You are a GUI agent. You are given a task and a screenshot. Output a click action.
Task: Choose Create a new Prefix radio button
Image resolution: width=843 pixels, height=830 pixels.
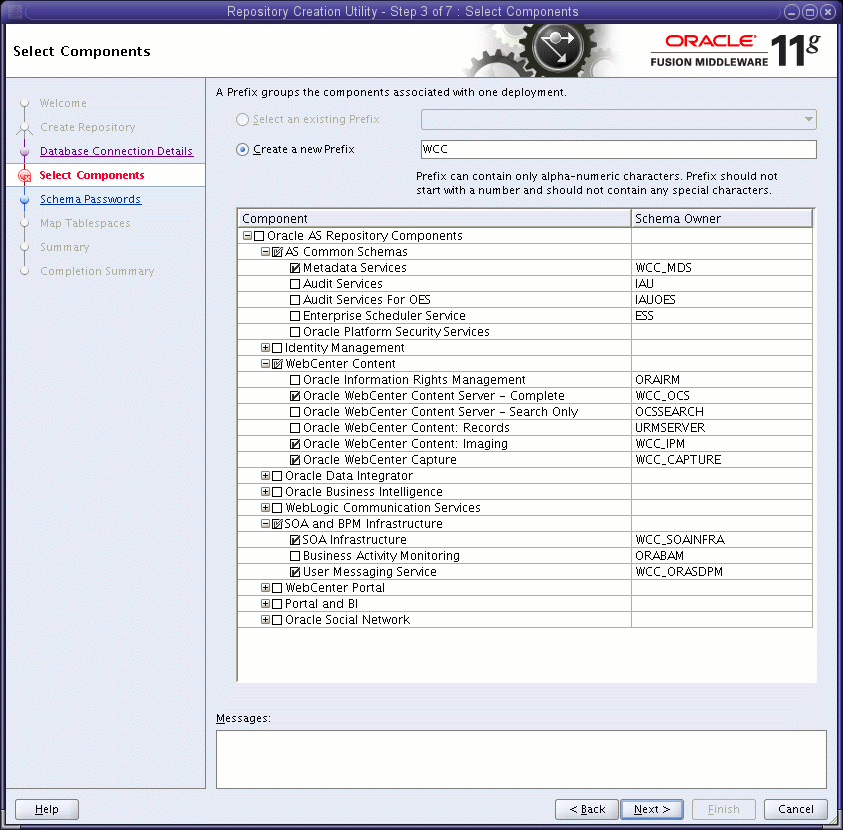coord(242,149)
